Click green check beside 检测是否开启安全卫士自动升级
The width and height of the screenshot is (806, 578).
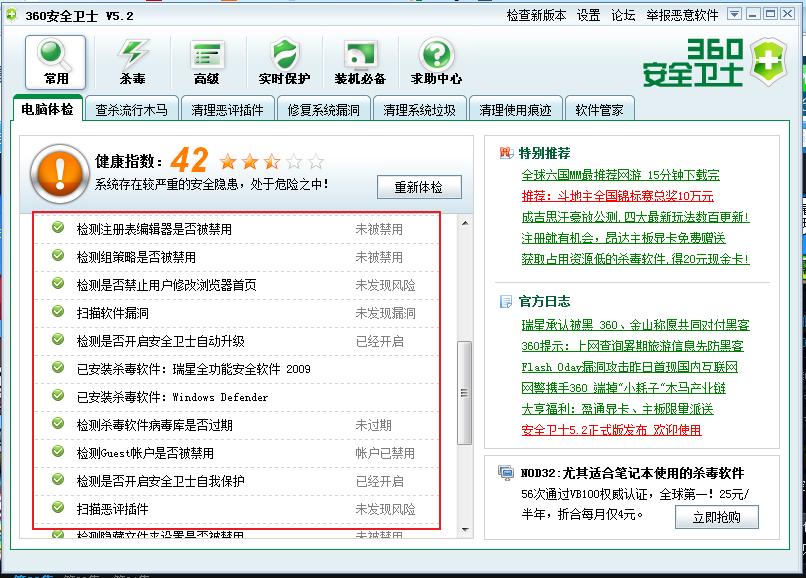pos(58,340)
